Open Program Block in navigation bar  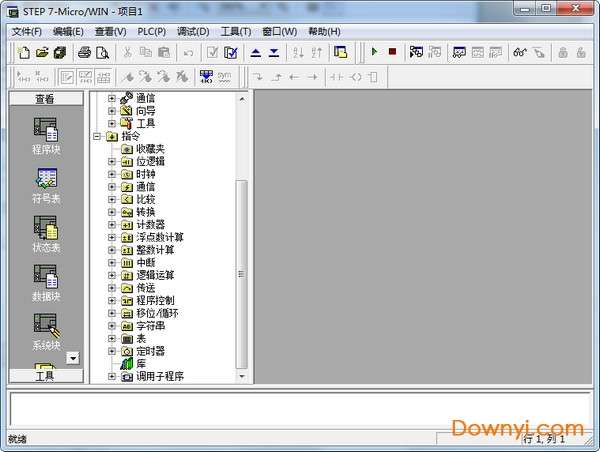[46, 136]
